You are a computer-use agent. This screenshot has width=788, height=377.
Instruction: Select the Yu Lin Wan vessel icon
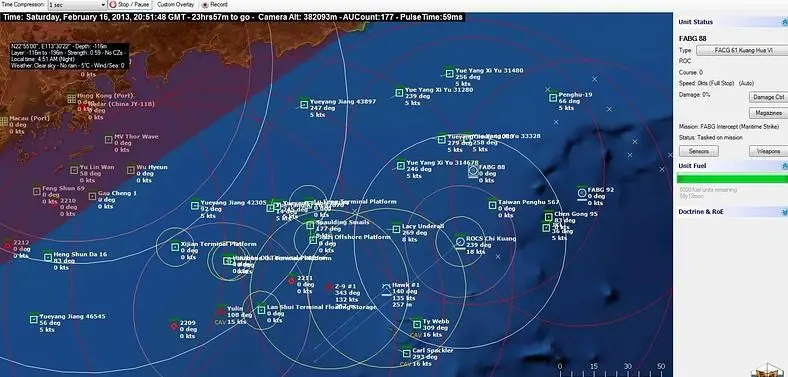pyautogui.click(x=74, y=170)
